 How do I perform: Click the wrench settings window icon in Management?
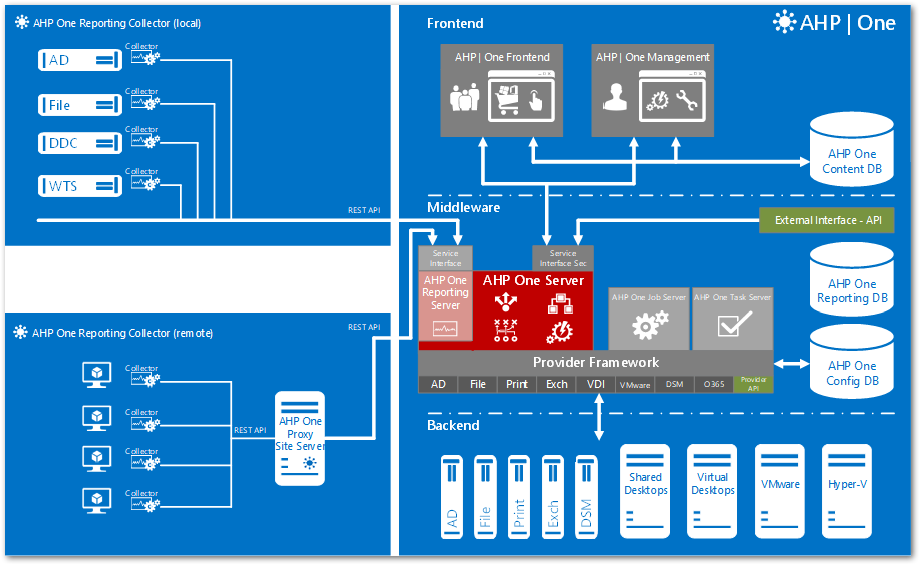(672, 97)
